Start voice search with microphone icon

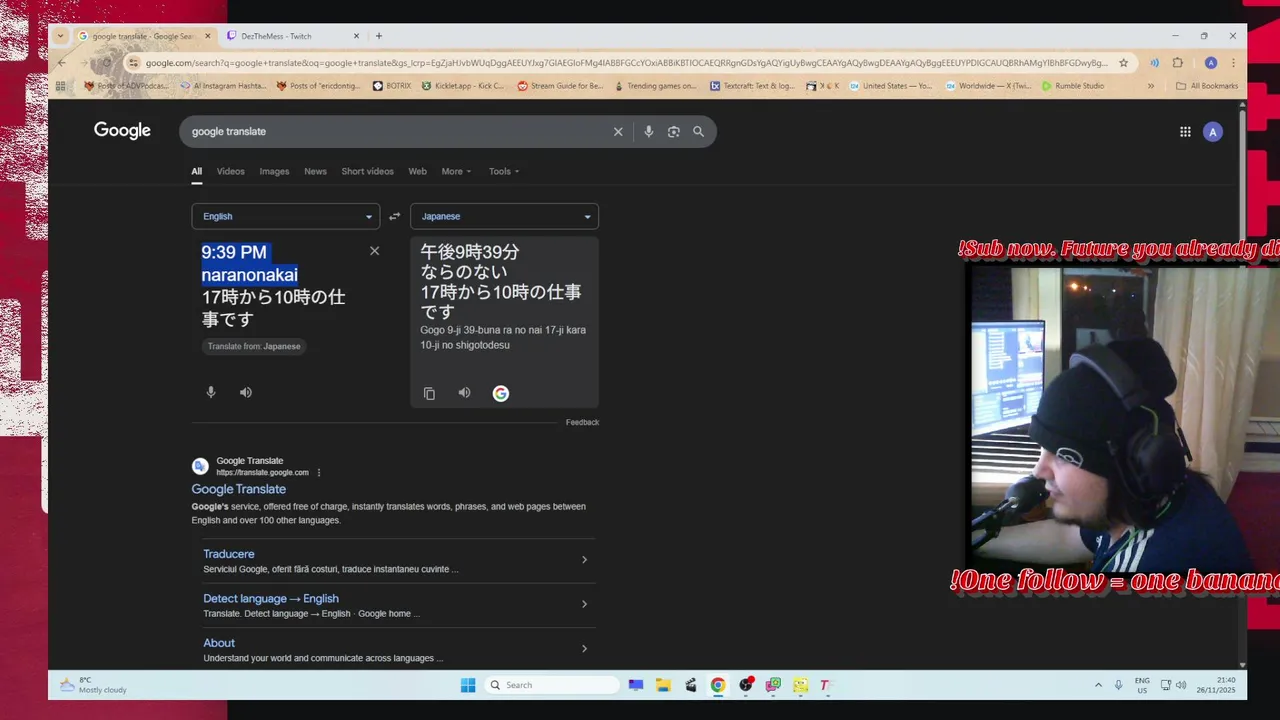pyautogui.click(x=649, y=131)
